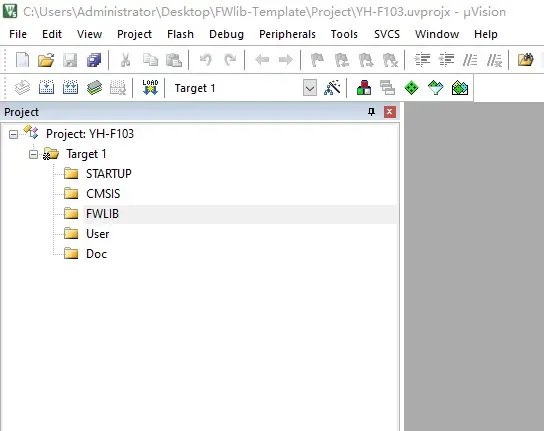
Task: Click the Build target icon
Action: 46,87
